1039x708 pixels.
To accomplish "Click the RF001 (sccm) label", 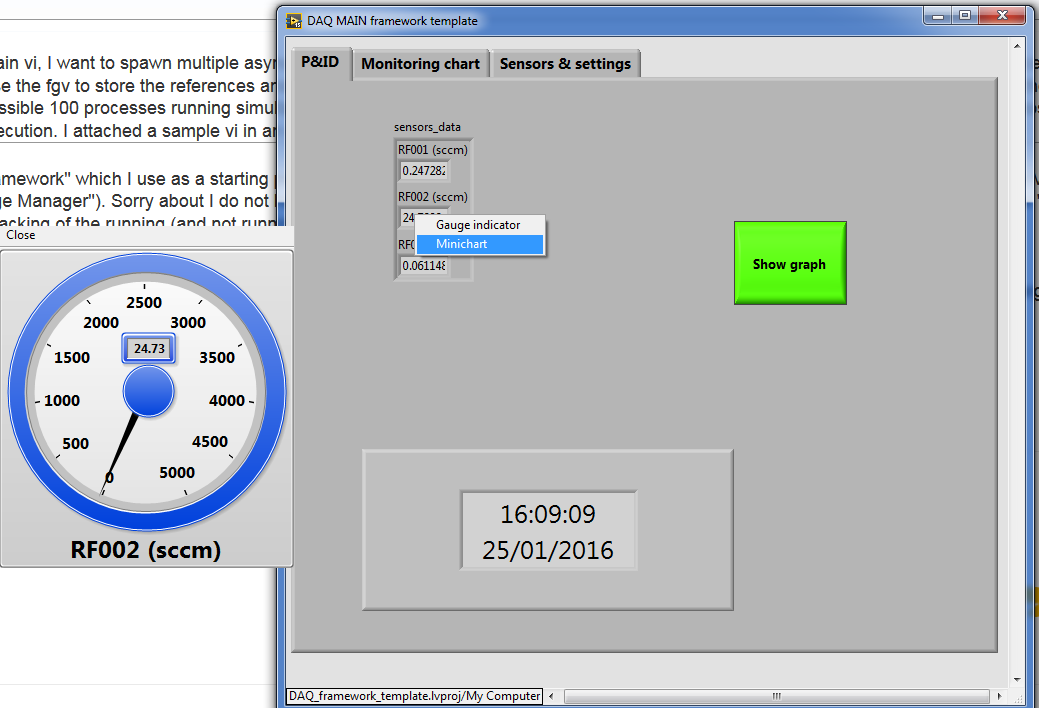I will click(433, 150).
